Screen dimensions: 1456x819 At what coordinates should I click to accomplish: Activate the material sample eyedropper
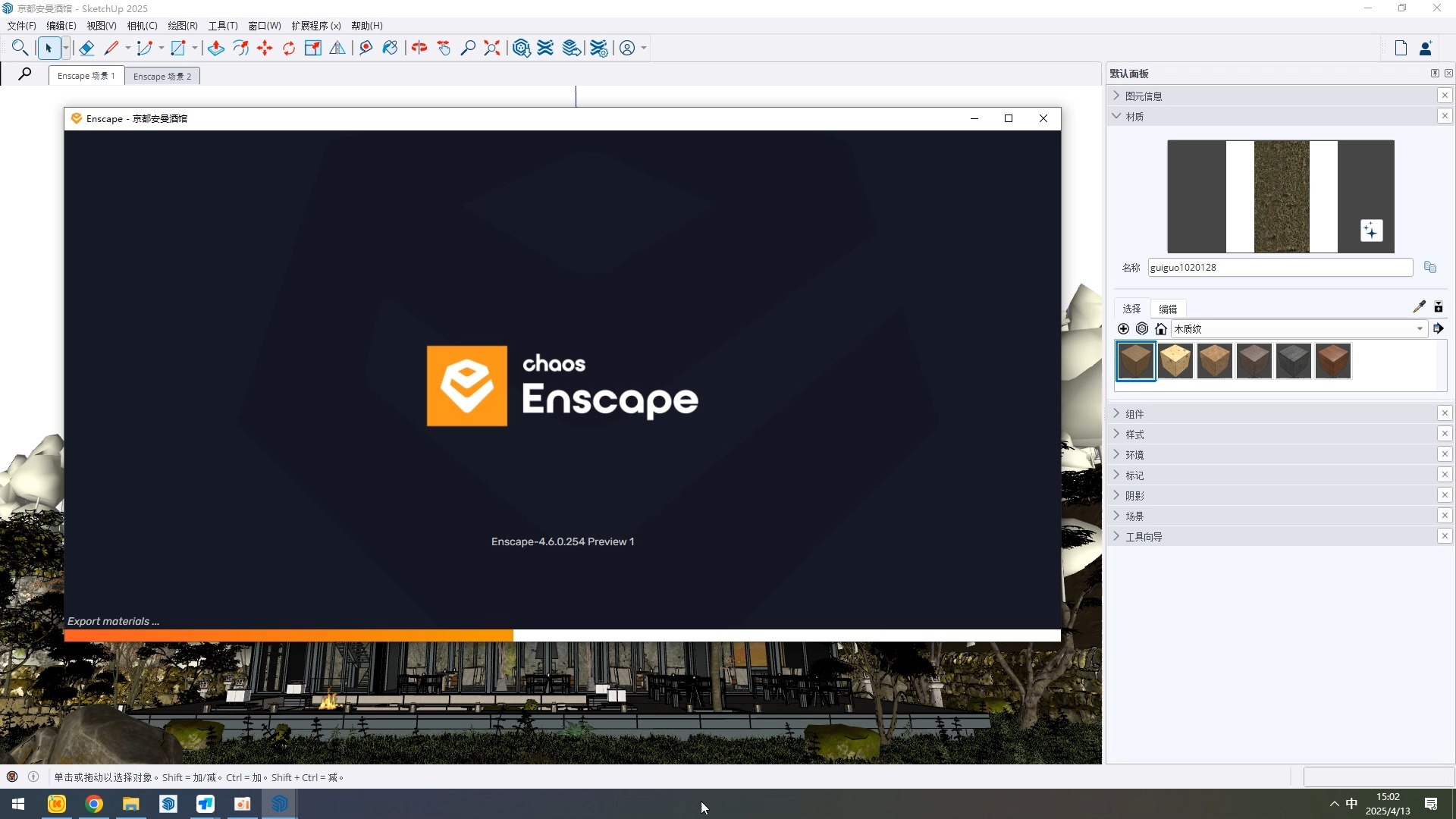click(1419, 306)
